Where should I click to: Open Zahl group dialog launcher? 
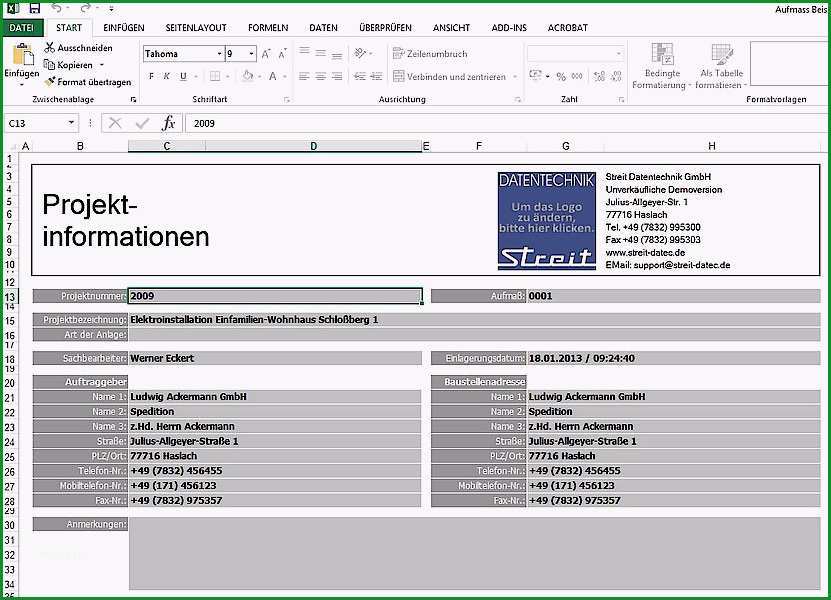click(x=621, y=100)
